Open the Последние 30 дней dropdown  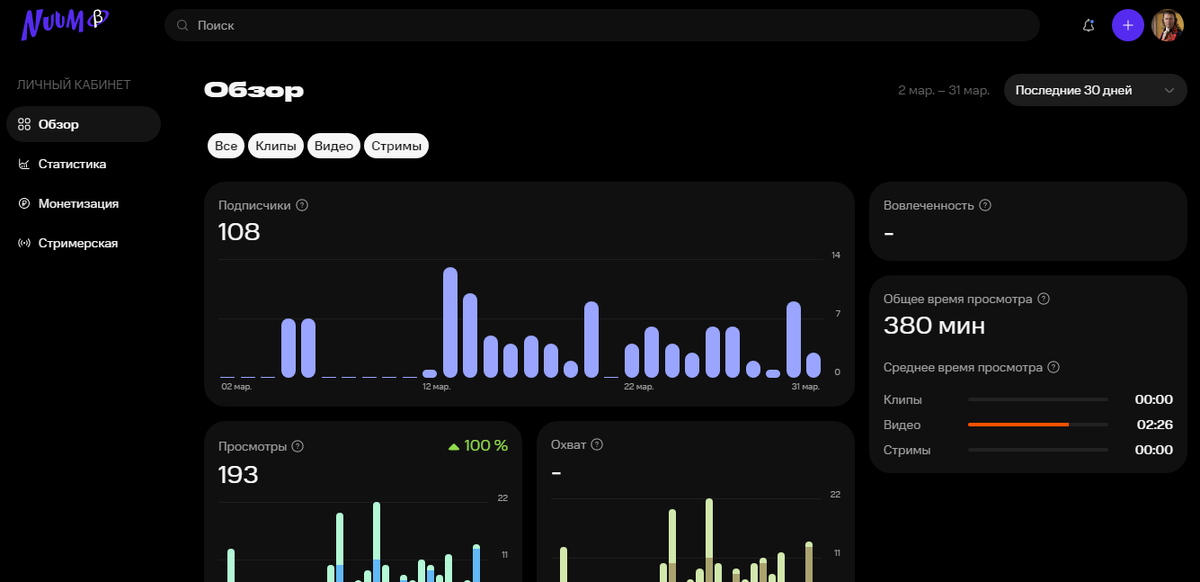click(1095, 90)
